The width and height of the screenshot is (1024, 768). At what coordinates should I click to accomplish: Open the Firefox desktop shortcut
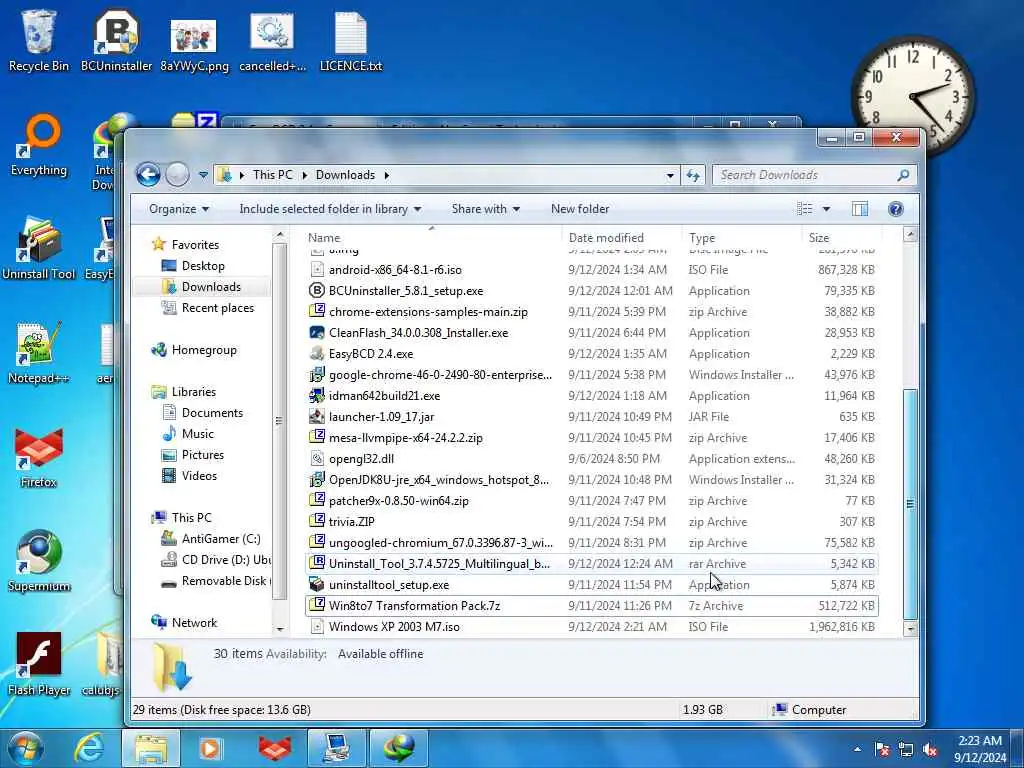pos(39,457)
